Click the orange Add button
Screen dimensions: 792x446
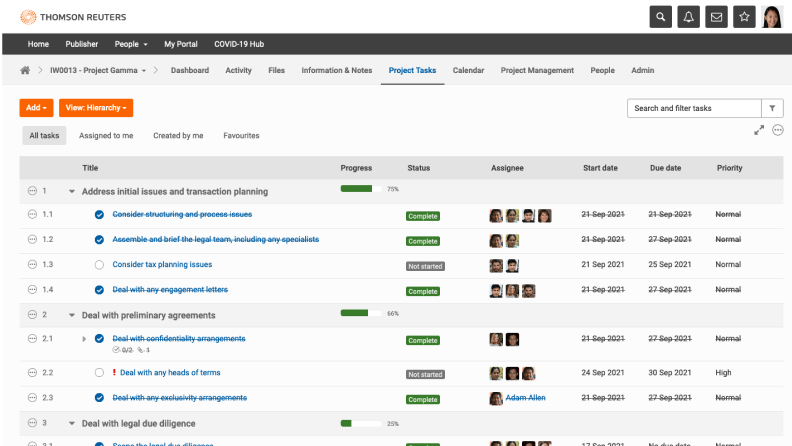36,108
